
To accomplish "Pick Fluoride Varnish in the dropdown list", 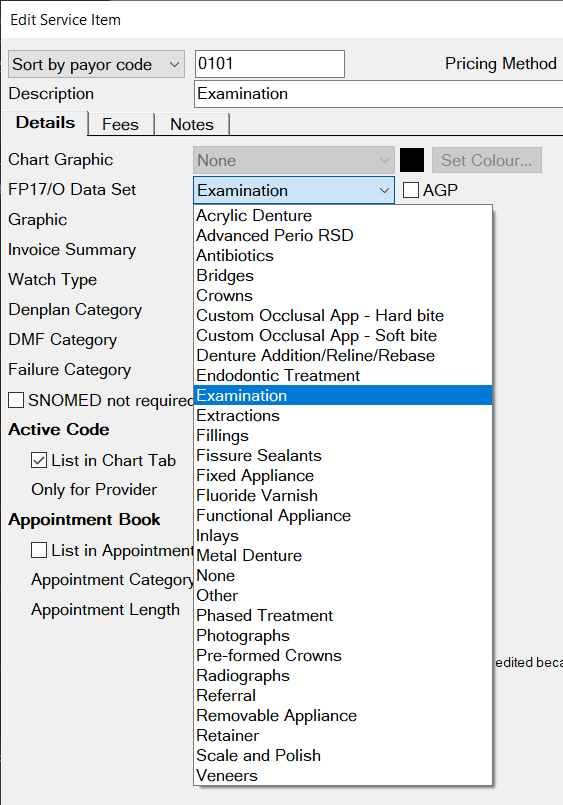I will [x=343, y=495].
